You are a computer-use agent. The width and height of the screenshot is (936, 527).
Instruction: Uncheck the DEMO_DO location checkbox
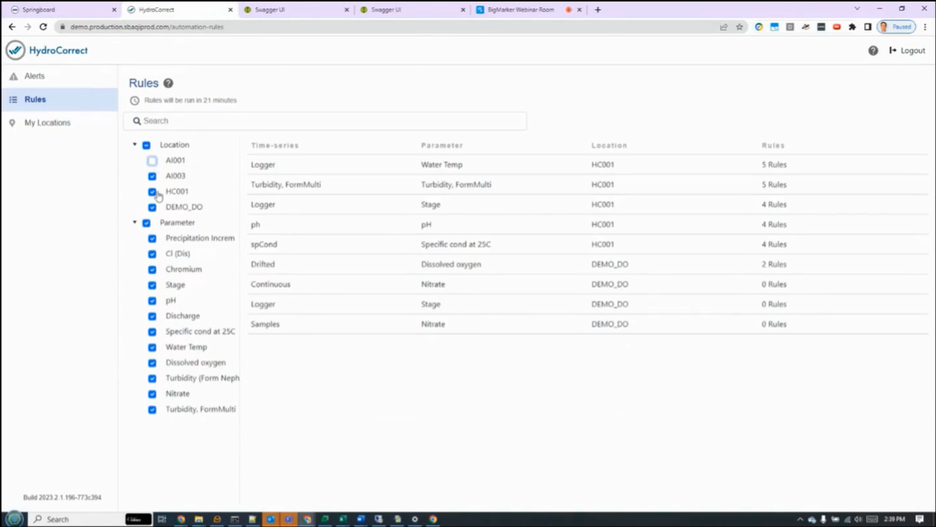pos(152,207)
